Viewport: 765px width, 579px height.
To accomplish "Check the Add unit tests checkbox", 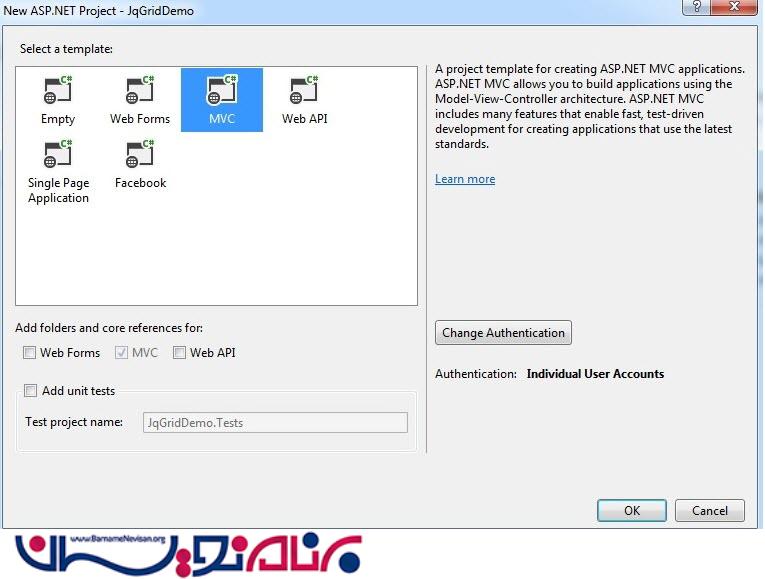I will click(x=30, y=390).
